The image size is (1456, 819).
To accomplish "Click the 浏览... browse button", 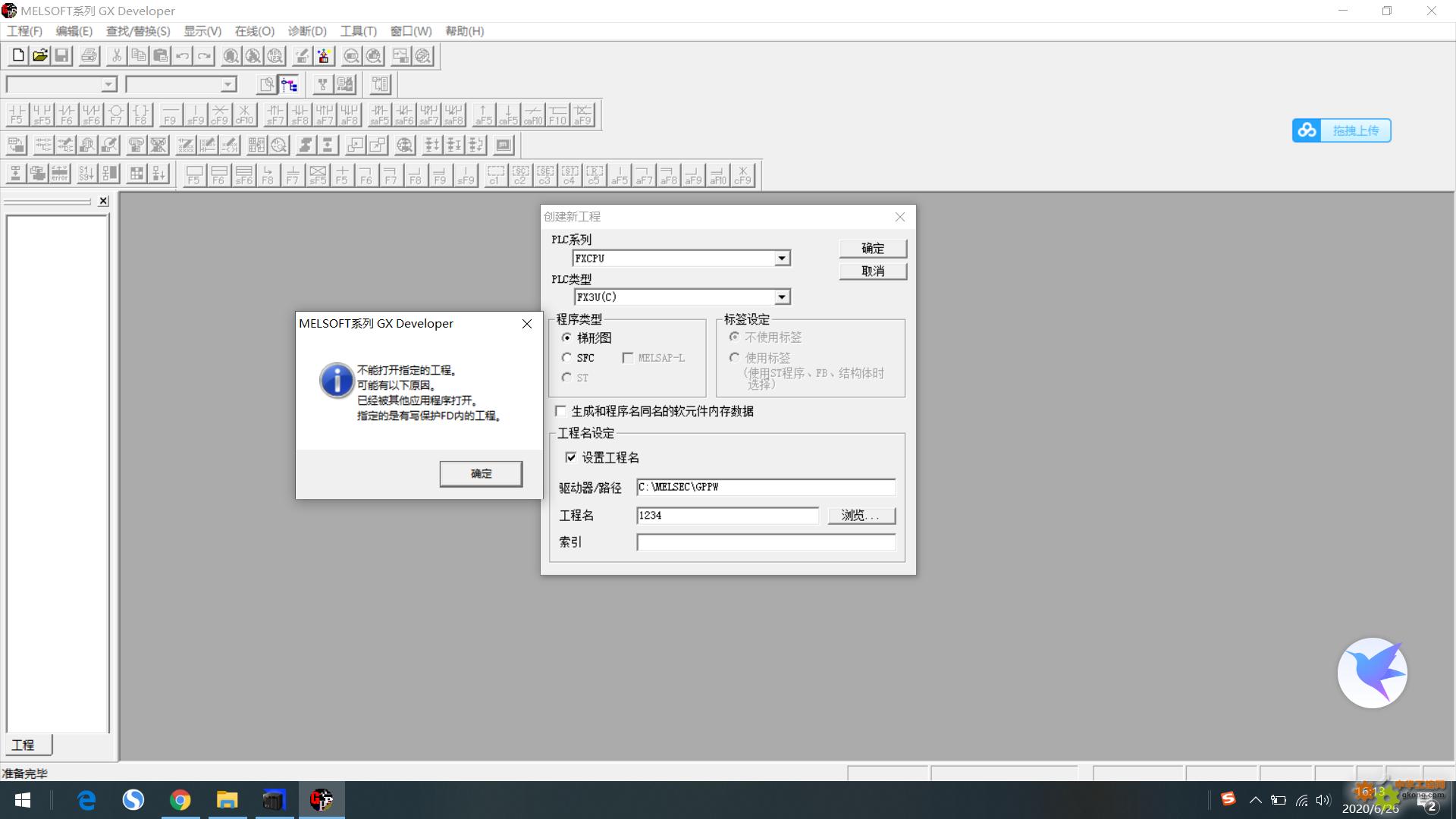I will 861,516.
